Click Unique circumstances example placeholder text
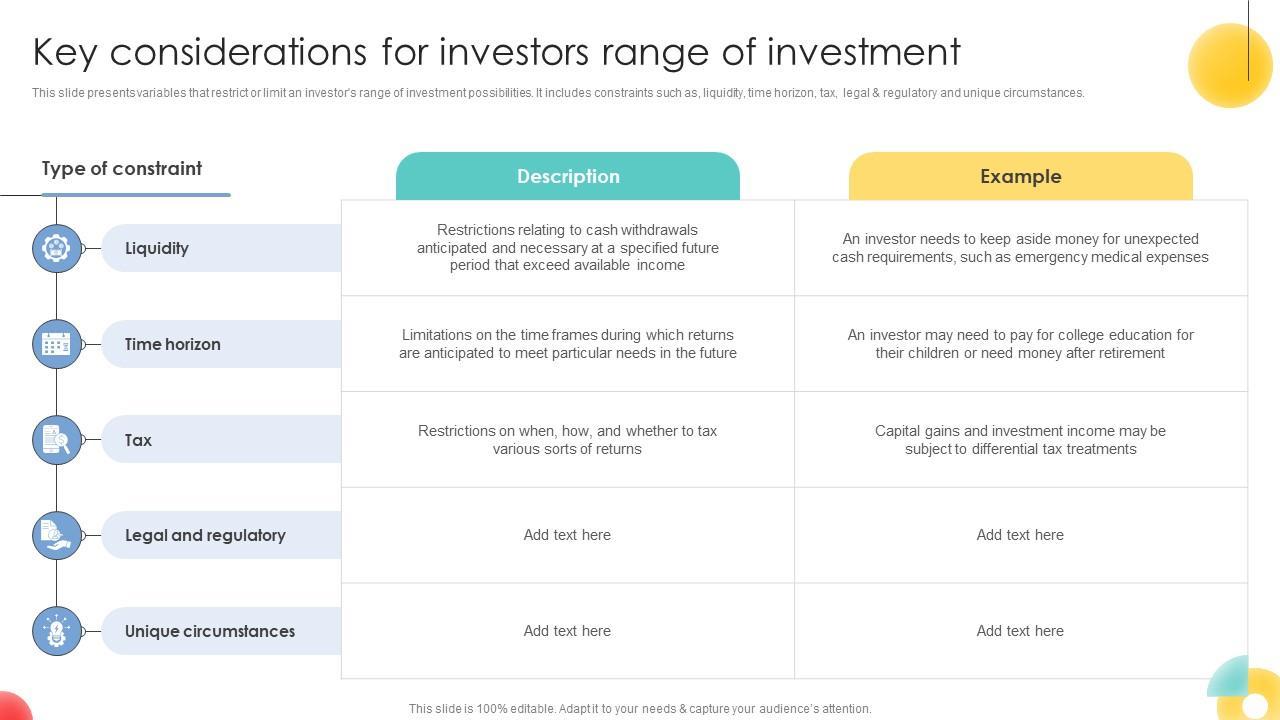The width and height of the screenshot is (1280, 720). pos(1020,631)
